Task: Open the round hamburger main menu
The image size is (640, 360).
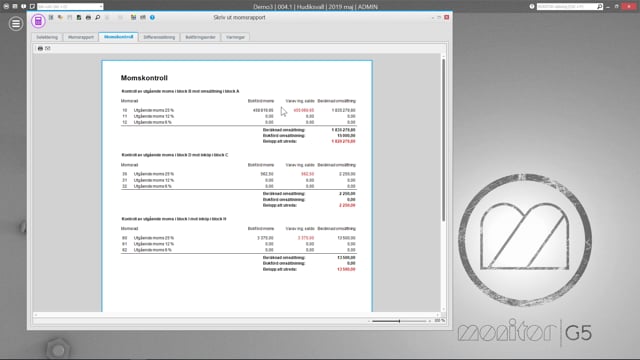Action: 16,24
